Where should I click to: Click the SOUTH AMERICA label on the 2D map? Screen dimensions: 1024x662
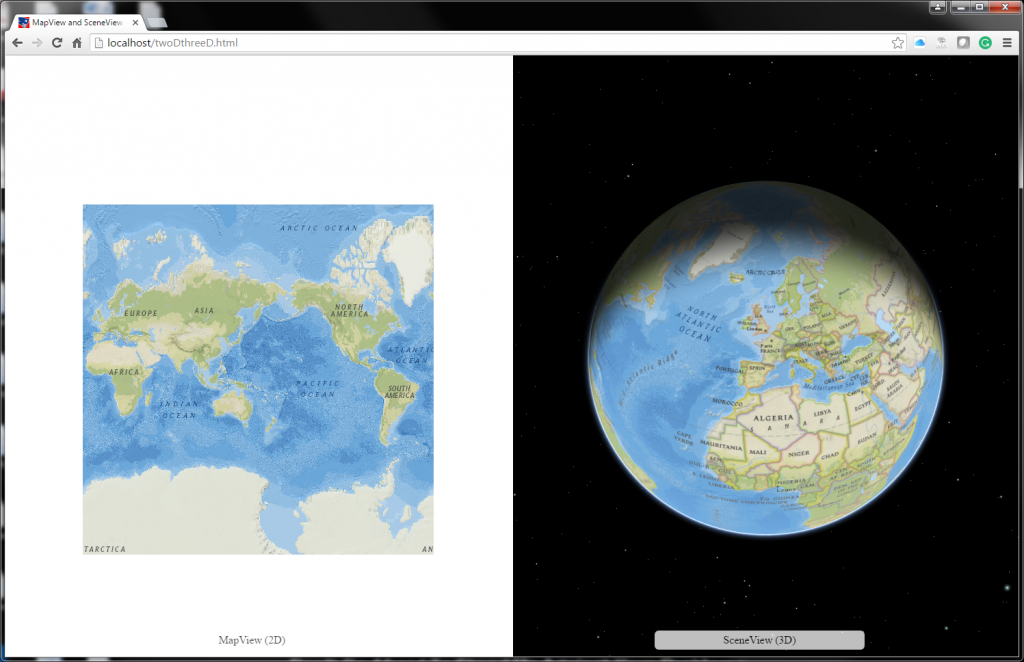click(399, 392)
